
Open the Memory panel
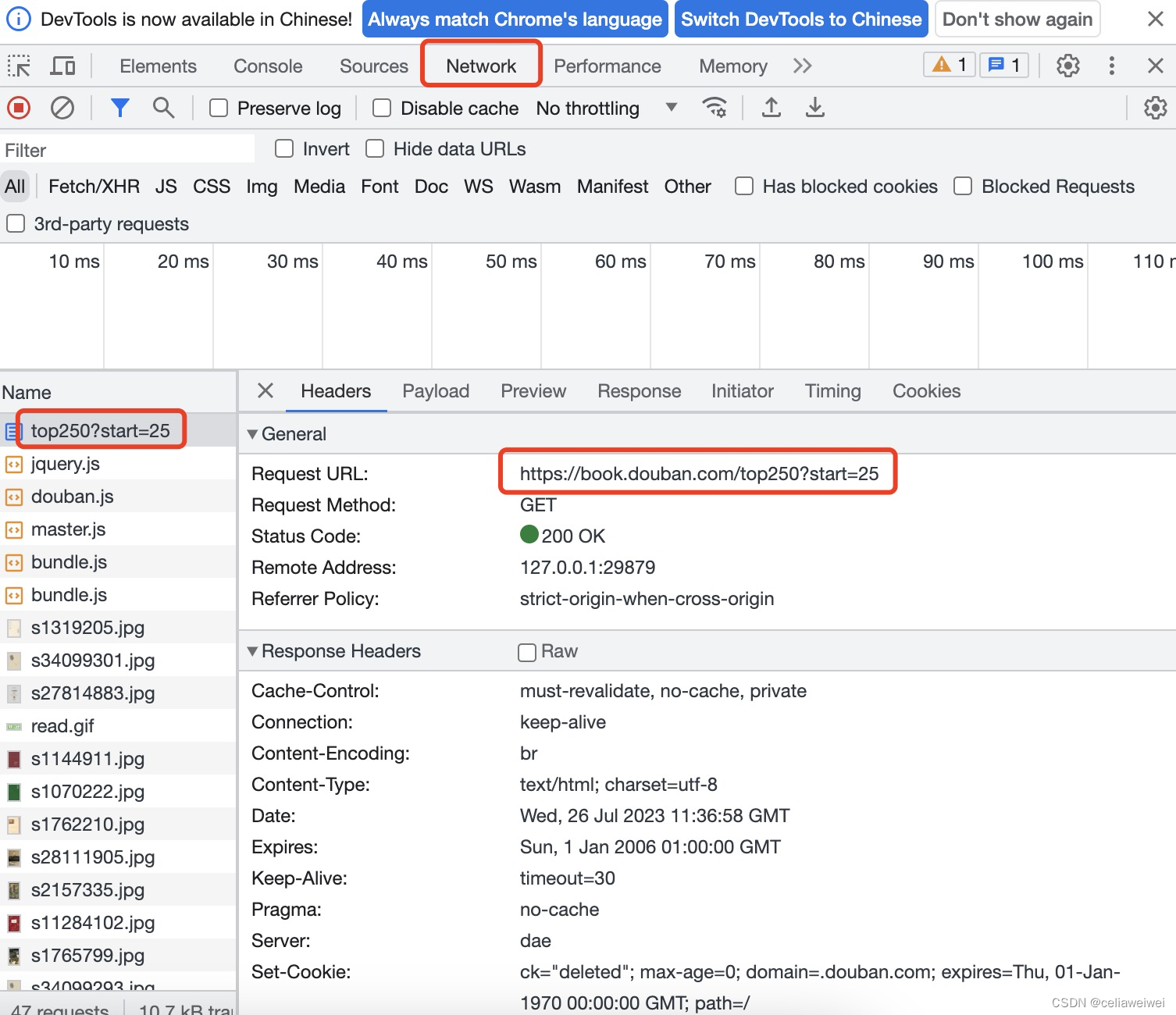[x=733, y=66]
